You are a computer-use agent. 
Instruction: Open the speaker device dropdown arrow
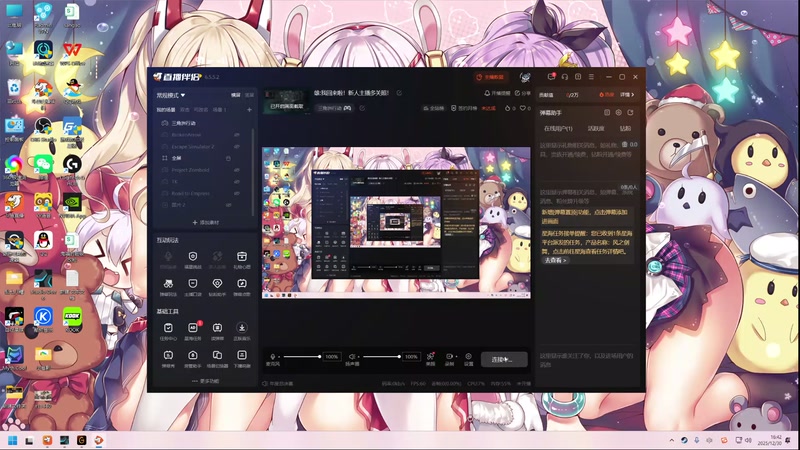tap(358, 357)
